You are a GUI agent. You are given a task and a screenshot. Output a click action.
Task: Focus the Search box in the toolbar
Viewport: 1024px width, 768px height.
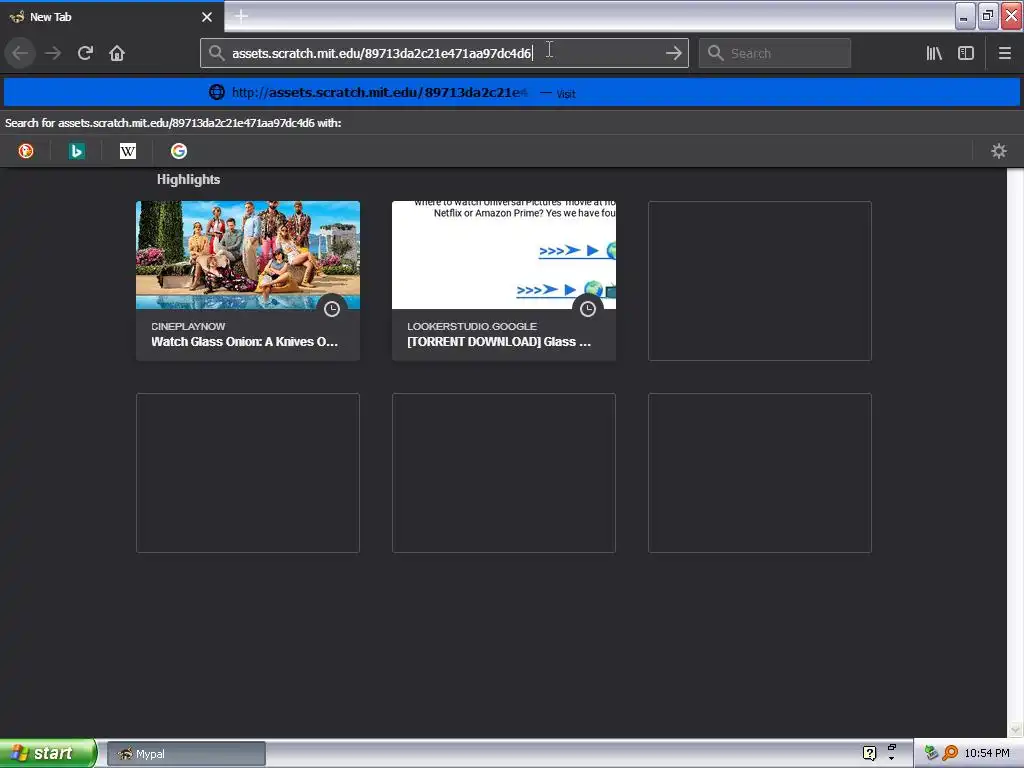[x=775, y=53]
